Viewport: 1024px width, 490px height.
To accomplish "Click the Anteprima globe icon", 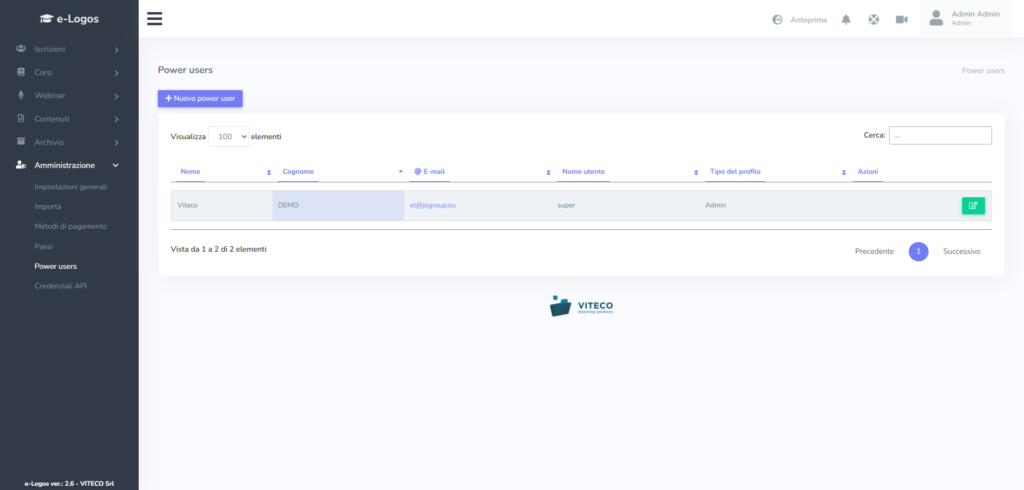I will [x=778, y=19].
